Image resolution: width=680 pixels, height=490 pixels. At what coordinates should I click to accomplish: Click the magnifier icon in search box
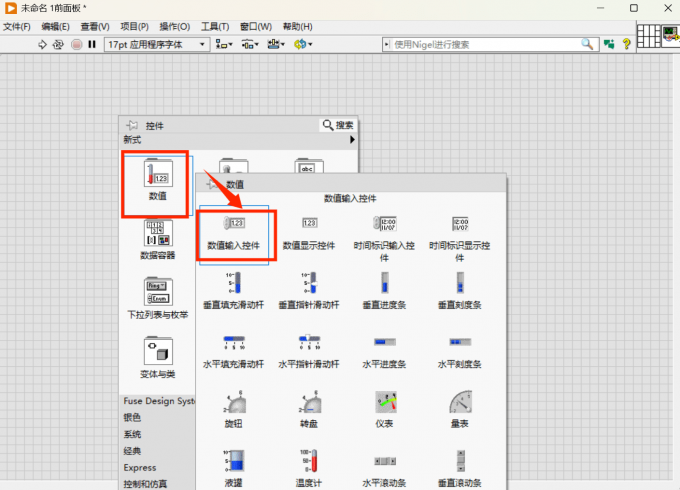[587, 44]
